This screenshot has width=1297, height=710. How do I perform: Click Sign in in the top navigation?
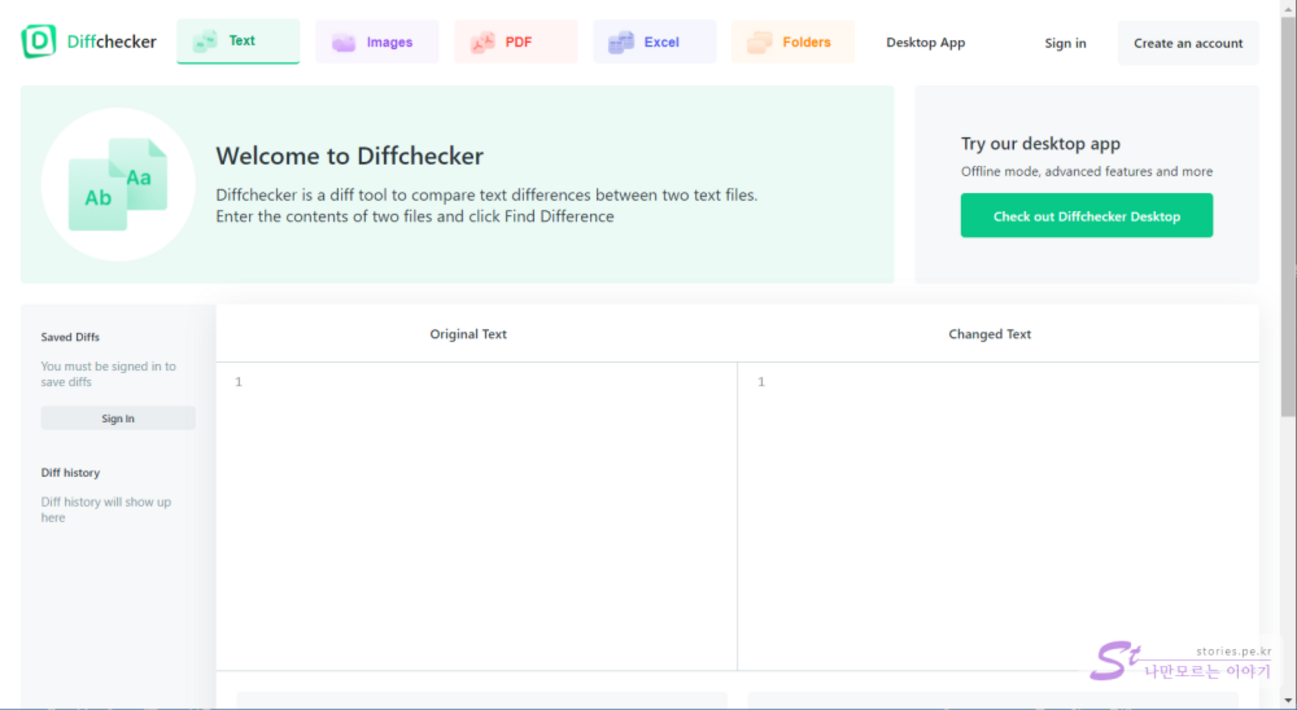click(1065, 43)
